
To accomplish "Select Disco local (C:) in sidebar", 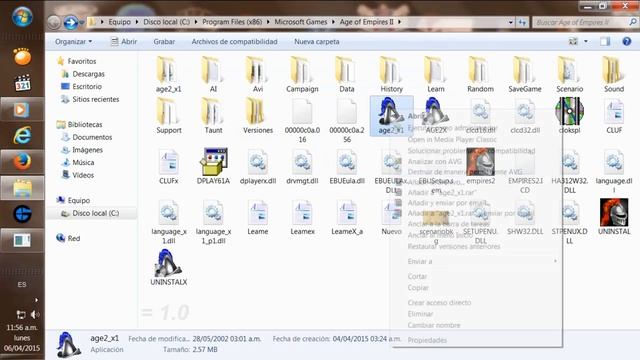I will coord(92,213).
